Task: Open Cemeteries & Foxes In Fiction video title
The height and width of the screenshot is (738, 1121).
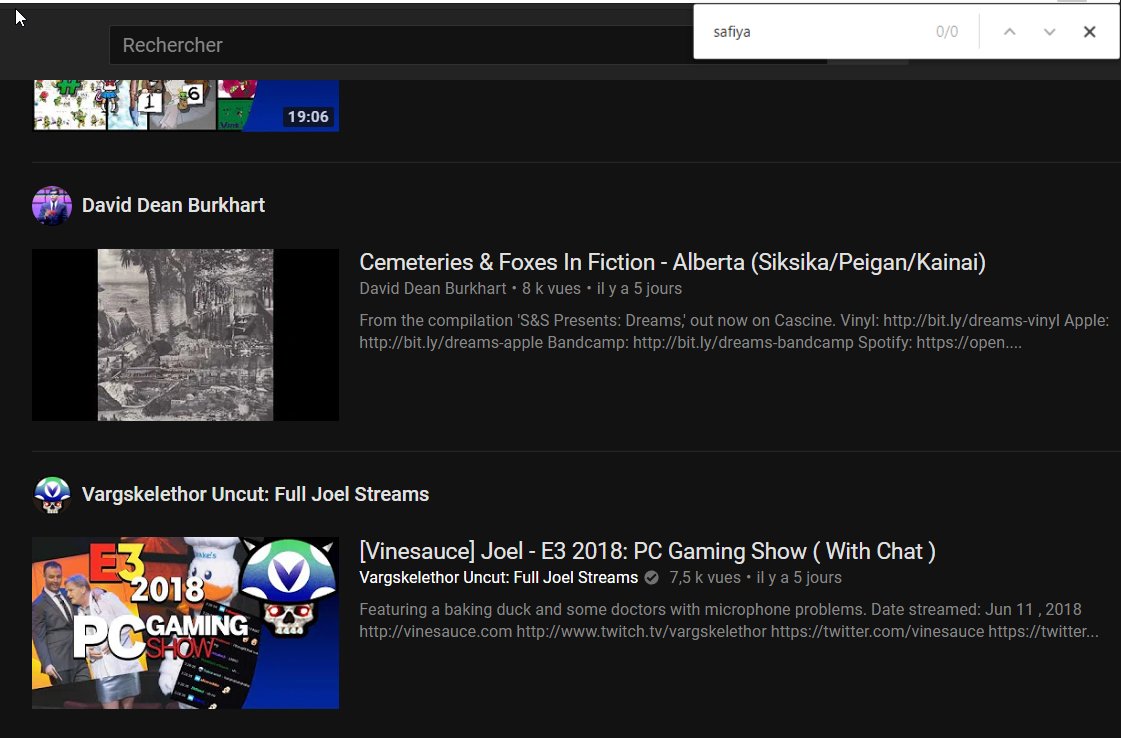Action: [x=672, y=262]
